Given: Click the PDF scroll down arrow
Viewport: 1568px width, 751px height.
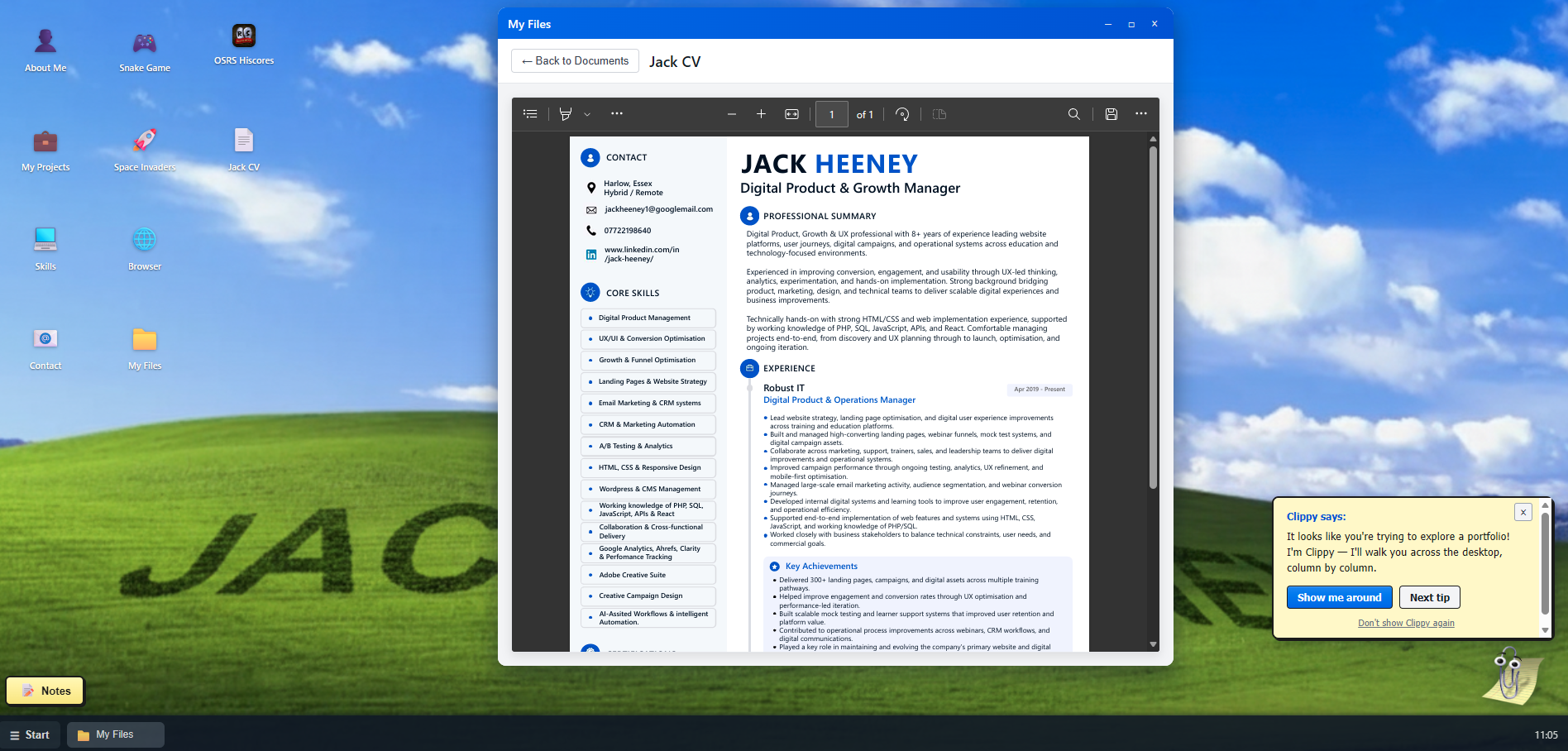Looking at the screenshot, I should pyautogui.click(x=1153, y=644).
